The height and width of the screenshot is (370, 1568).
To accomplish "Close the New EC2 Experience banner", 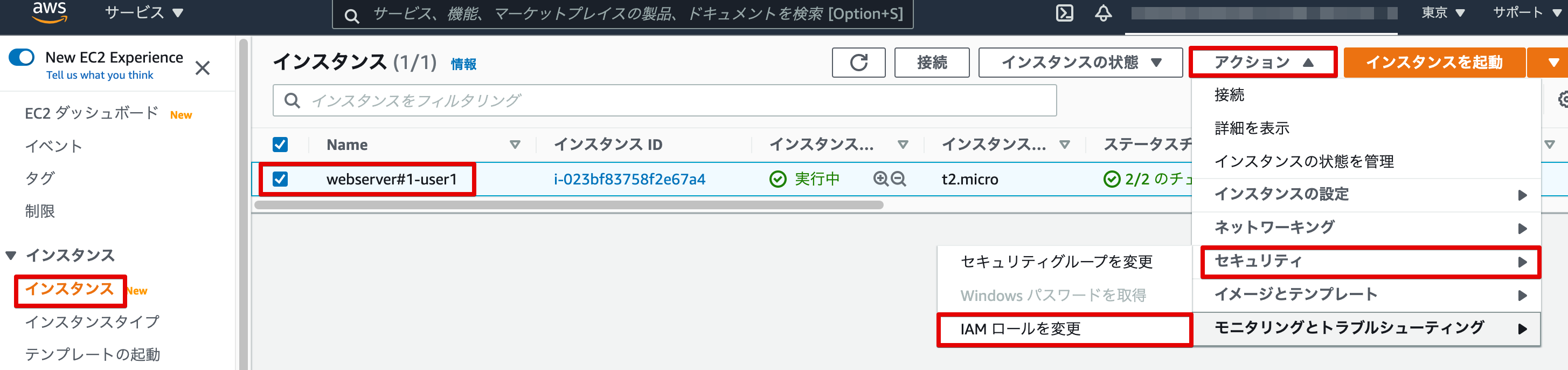I will click(x=203, y=67).
